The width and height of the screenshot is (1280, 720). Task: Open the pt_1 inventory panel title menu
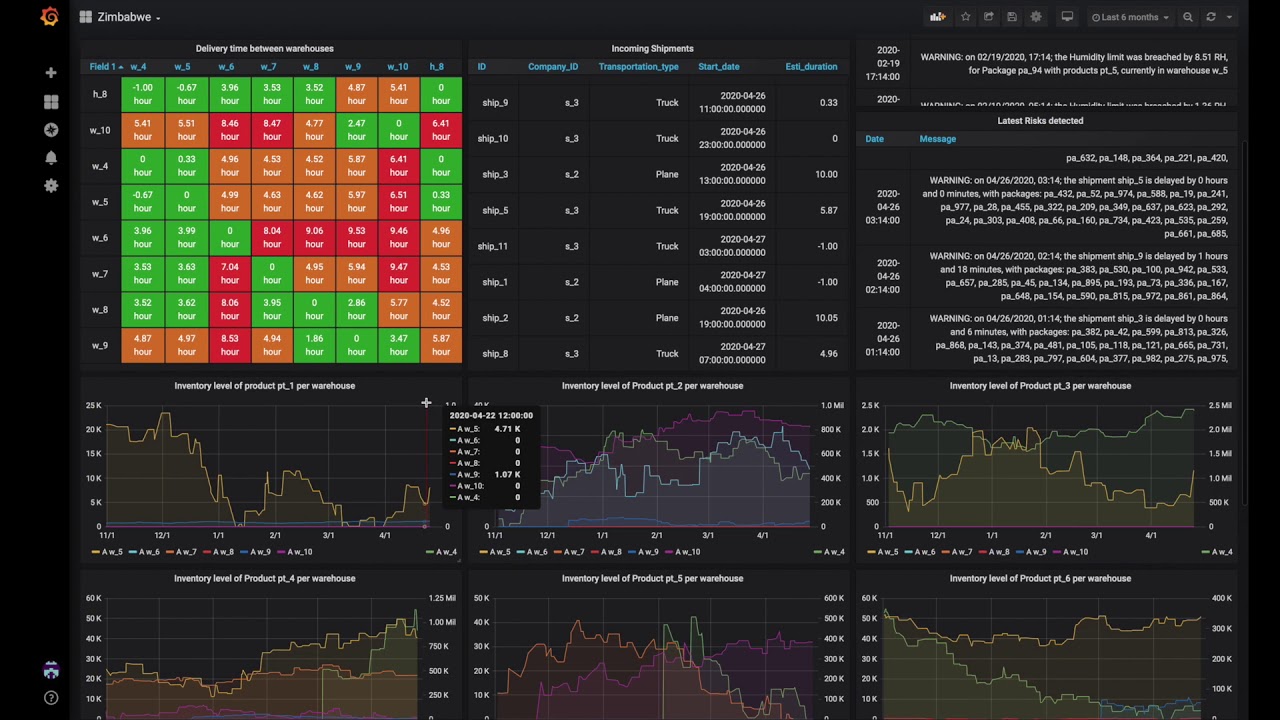tap(265, 386)
